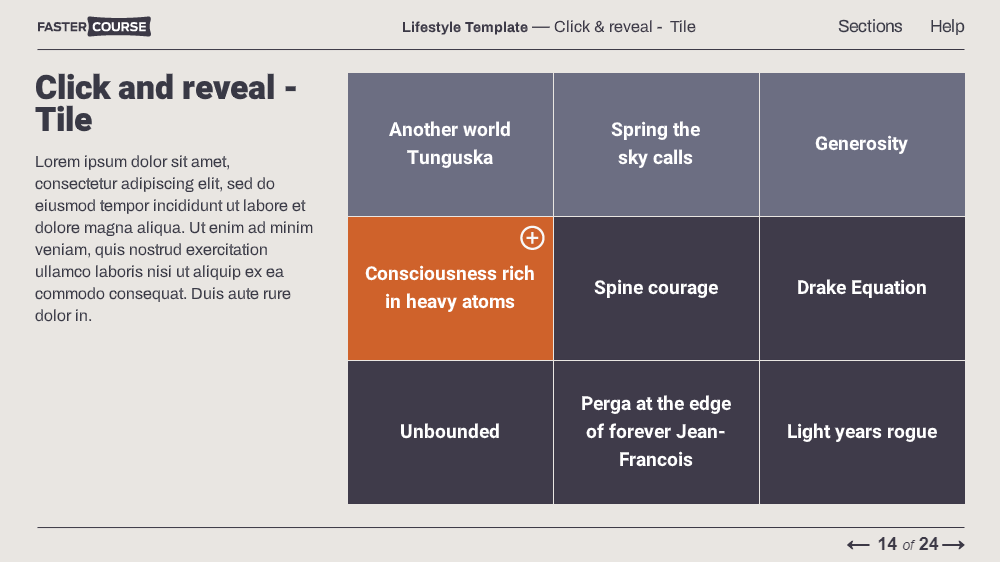The width and height of the screenshot is (1000, 562).
Task: Go to next slide arrow
Action: (953, 545)
